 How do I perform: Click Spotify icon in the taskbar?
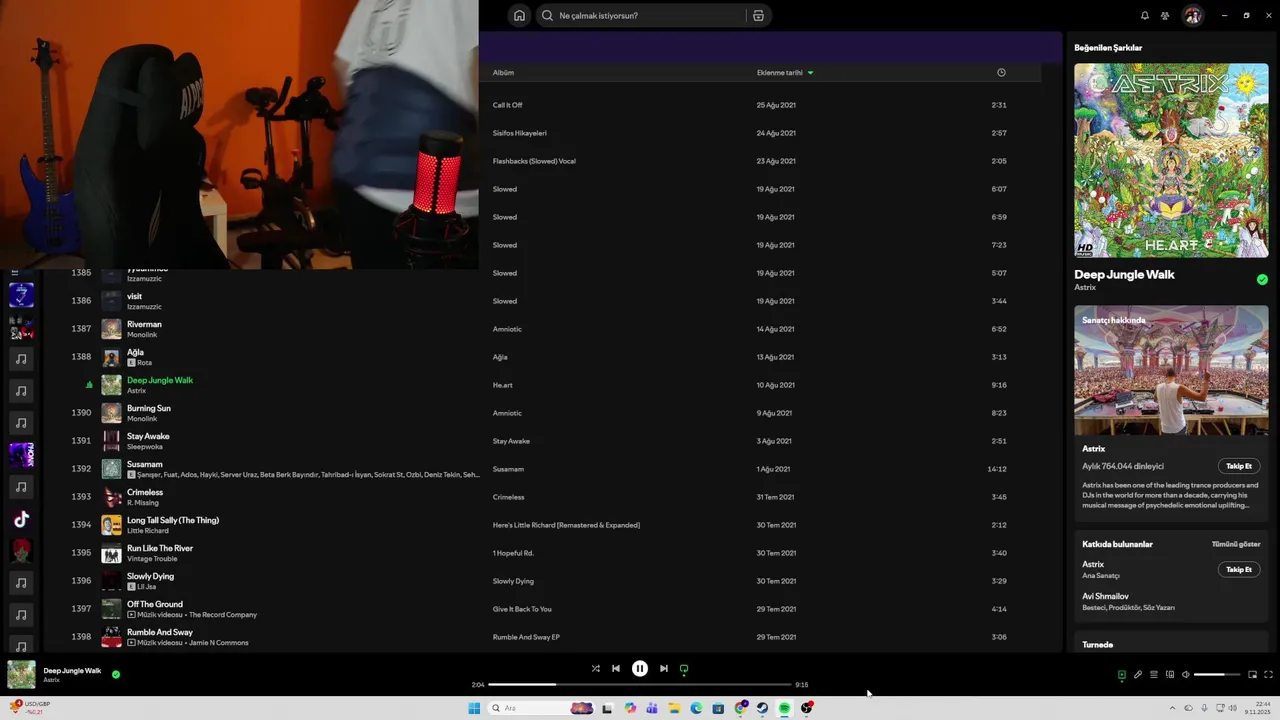784,708
